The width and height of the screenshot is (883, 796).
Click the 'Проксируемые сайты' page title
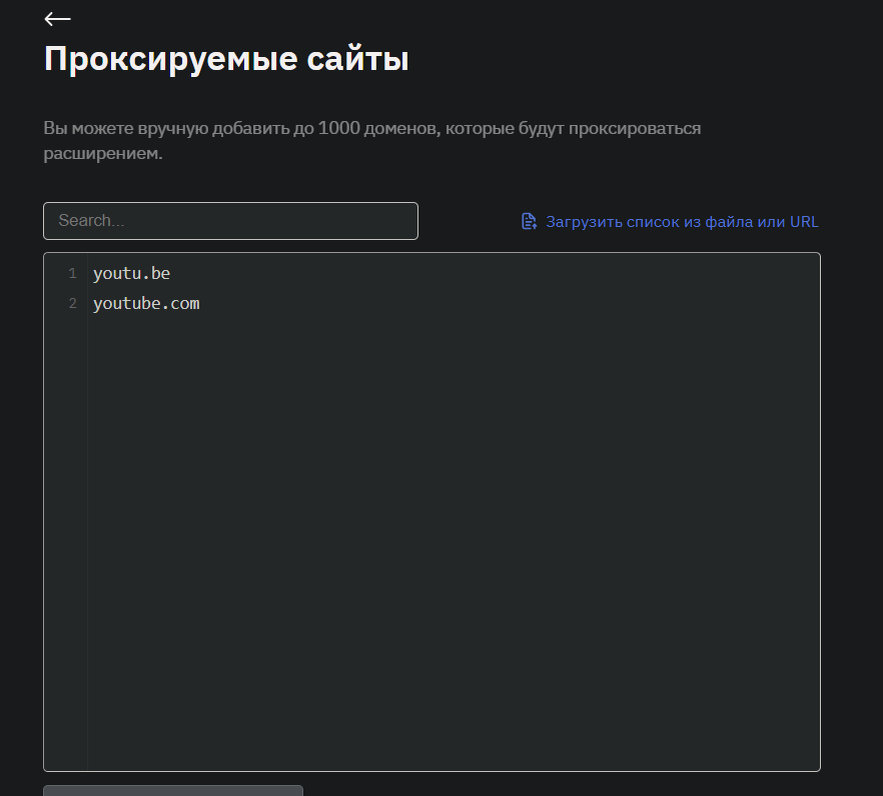[x=226, y=59]
